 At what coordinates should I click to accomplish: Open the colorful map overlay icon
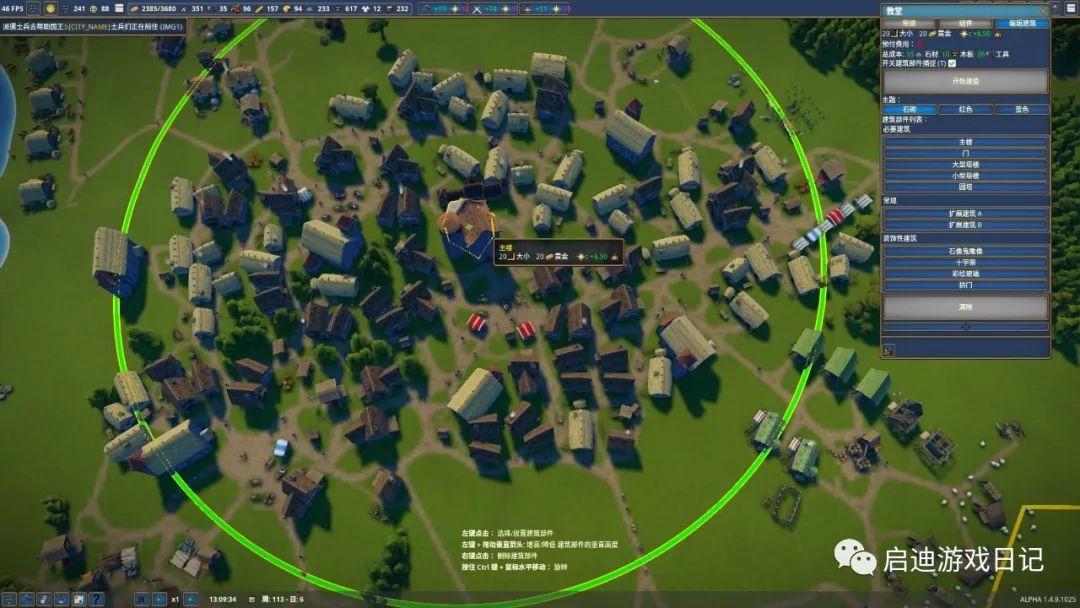(79, 599)
